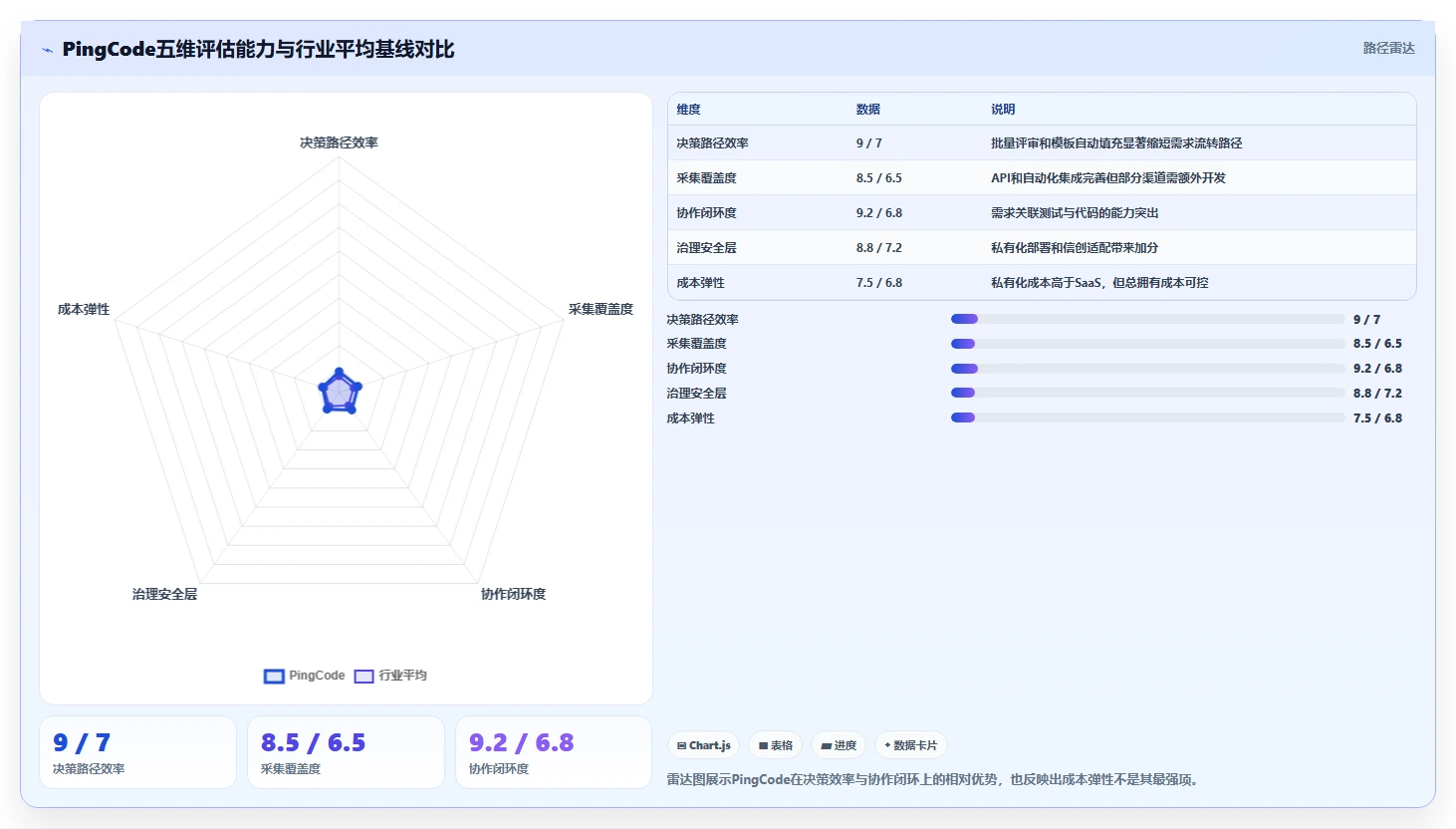This screenshot has height=829, width=1456.
Task: Click the 7.5 / 6.8 value beside the progress bar
Action: pyautogui.click(x=1377, y=418)
